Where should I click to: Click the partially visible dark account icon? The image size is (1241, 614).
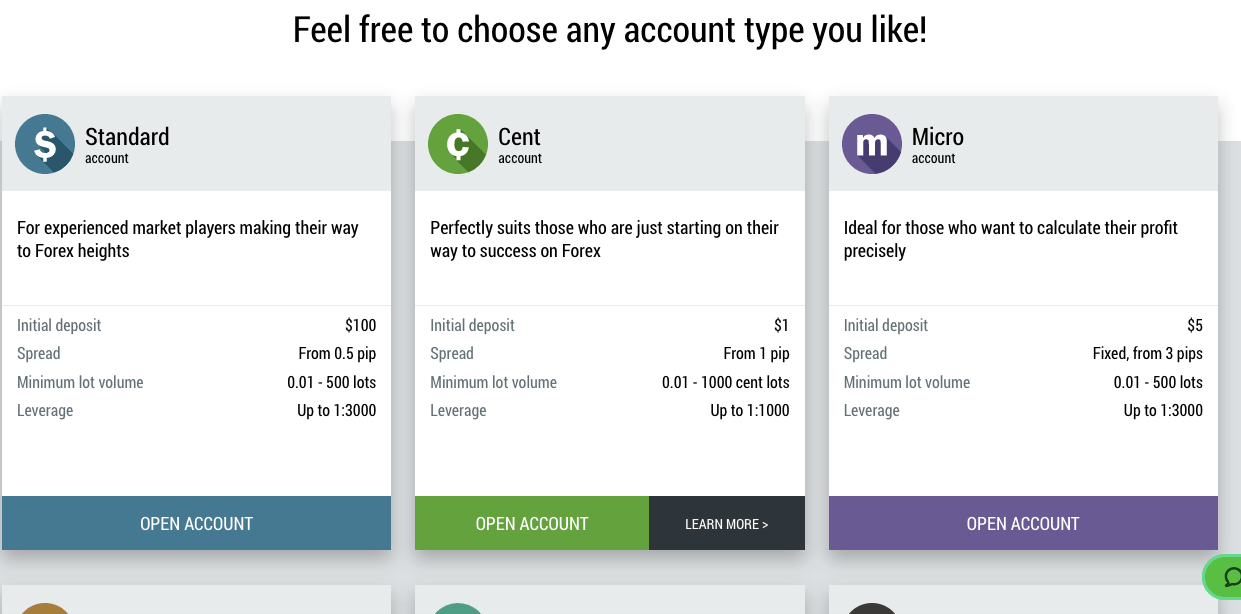872,607
